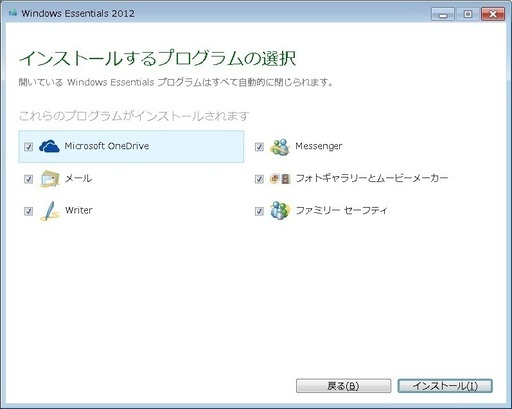Select the Writer program label
The width and height of the screenshot is (512, 409).
coord(79,210)
